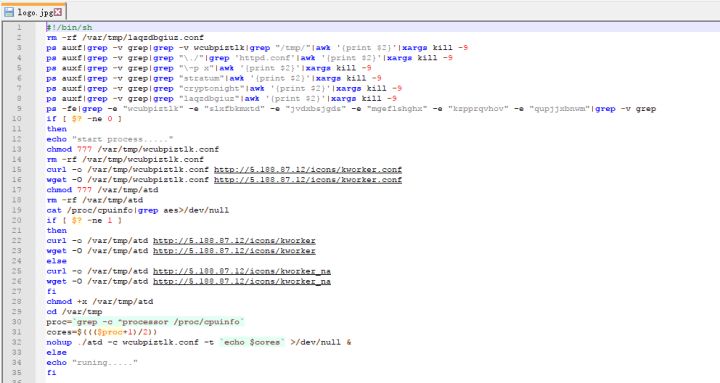Open the kworker.conf URL on the wget line 16
Image resolution: width=720 pixels, height=383 pixels.
(308, 180)
